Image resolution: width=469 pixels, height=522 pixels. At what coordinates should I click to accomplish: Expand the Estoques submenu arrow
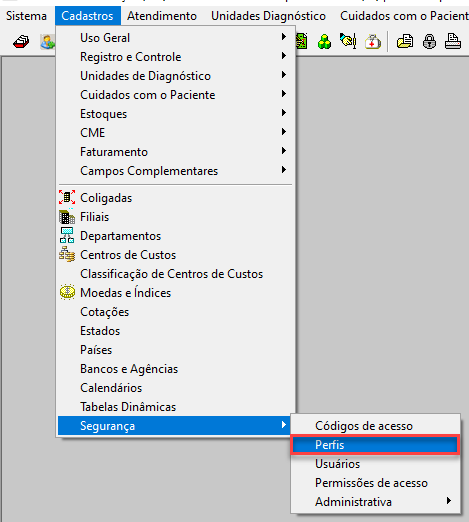284,113
